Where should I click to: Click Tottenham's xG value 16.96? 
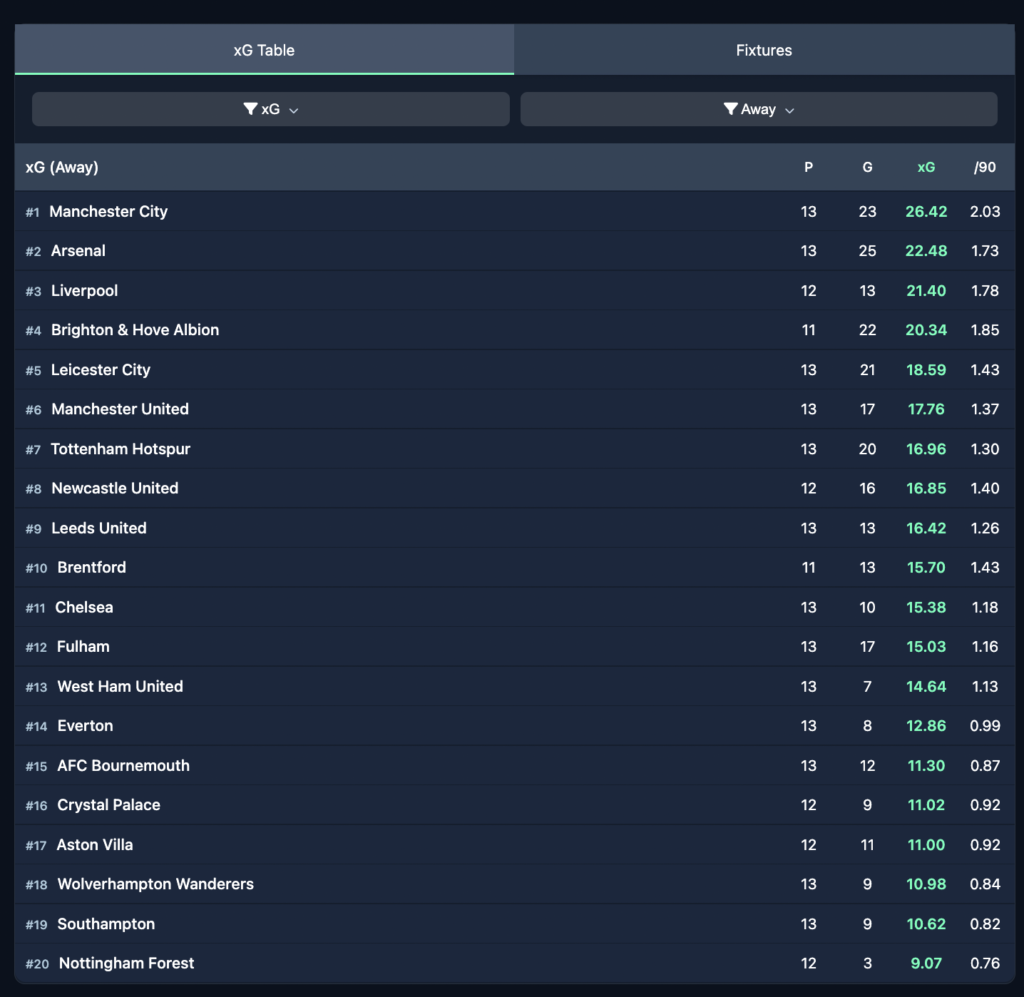[926, 449]
